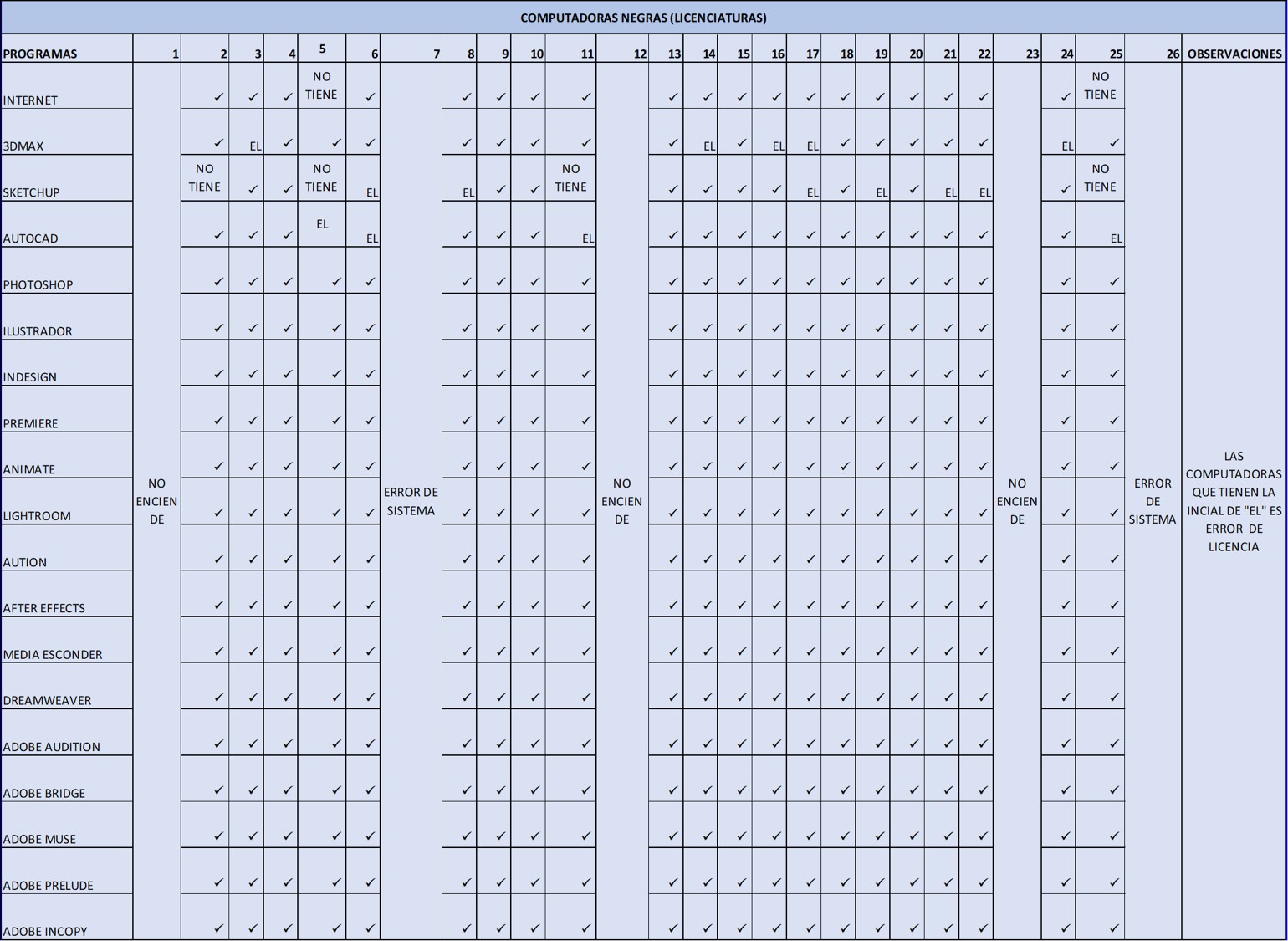Click NO TIENE in SKETCHUP row column 11
This screenshot has width=1288, height=941.
570,178
